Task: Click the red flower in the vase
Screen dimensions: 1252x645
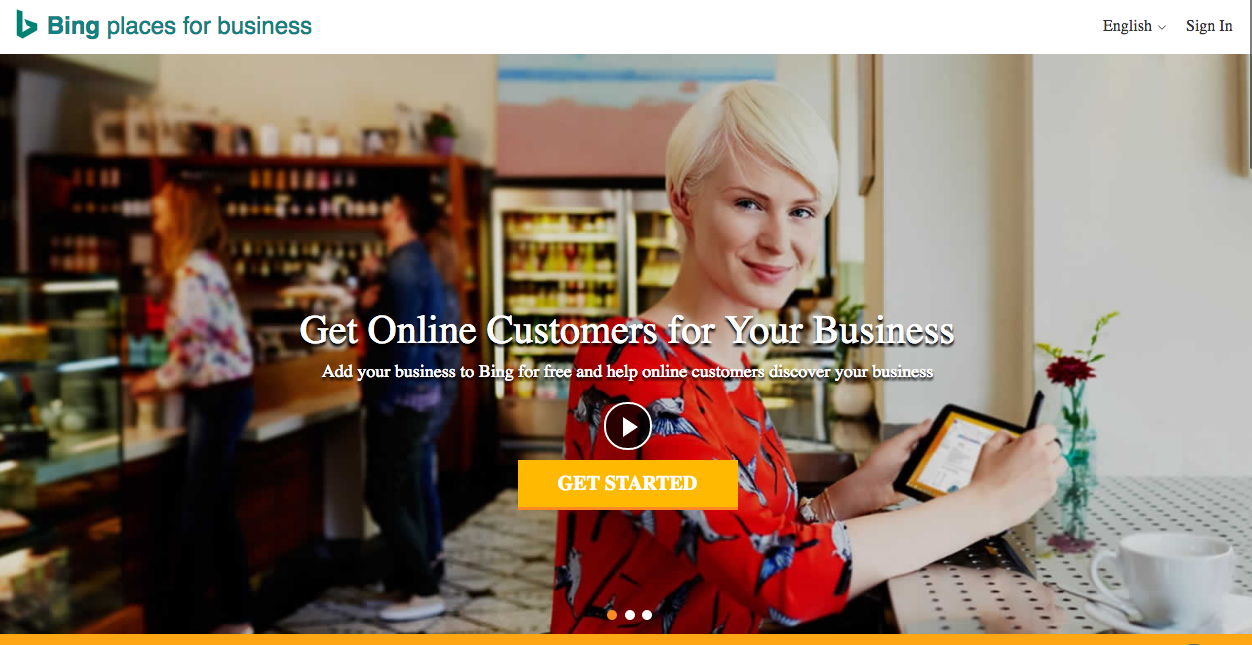Action: 1068,370
